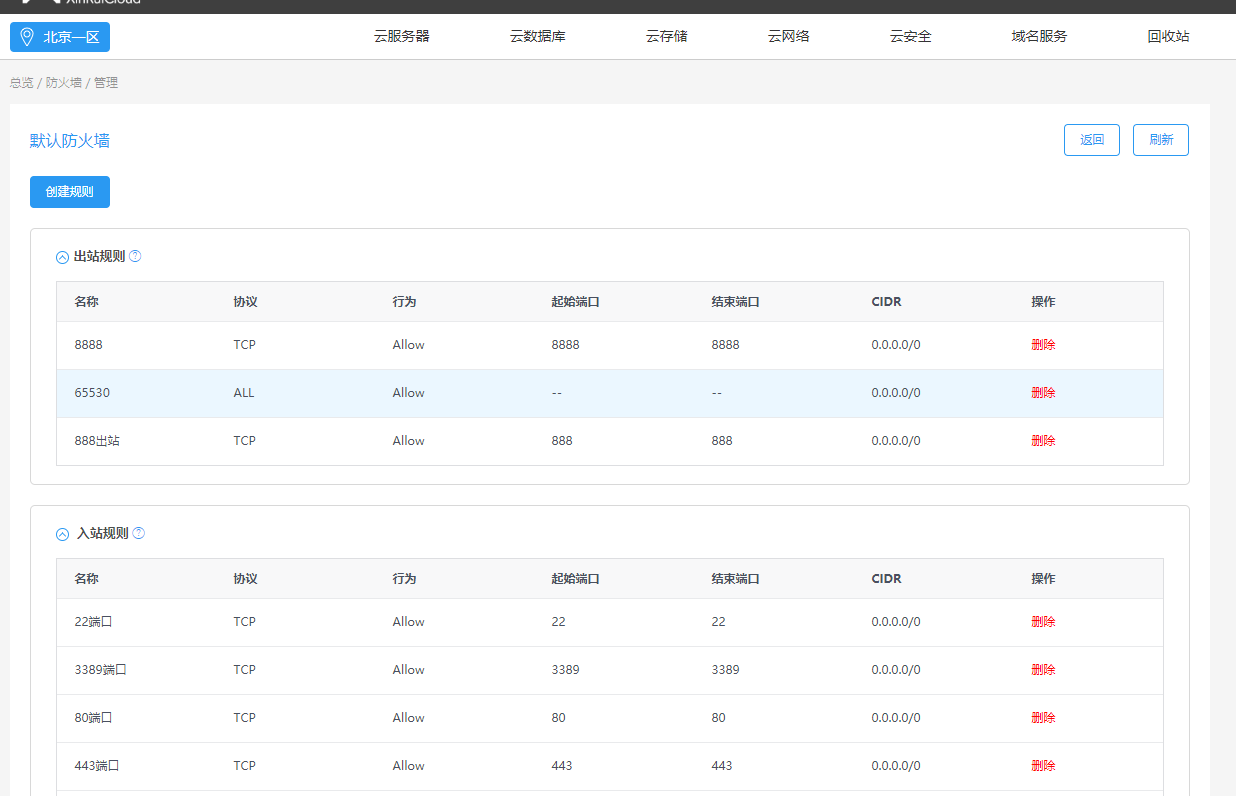This screenshot has height=796, width=1236.
Task: Delete the 8888 outbound rule
Action: click(1043, 345)
